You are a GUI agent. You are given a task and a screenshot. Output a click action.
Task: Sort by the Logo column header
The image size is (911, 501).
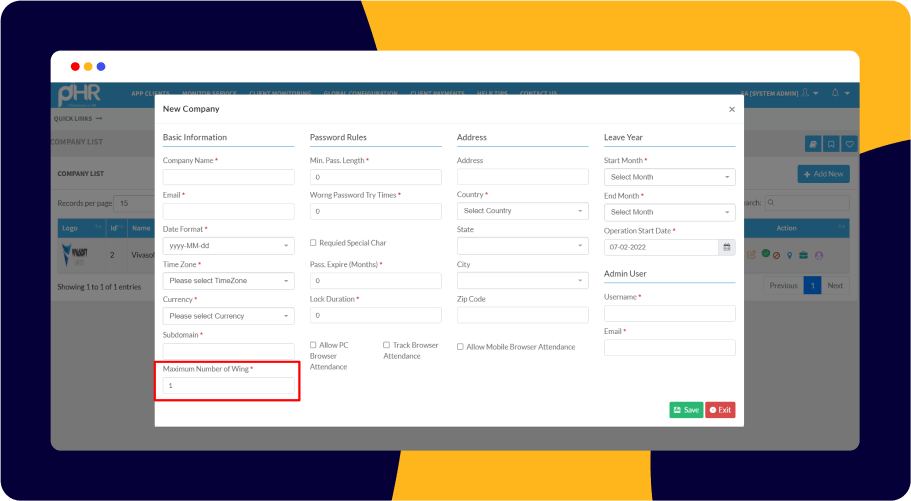[x=82, y=228]
